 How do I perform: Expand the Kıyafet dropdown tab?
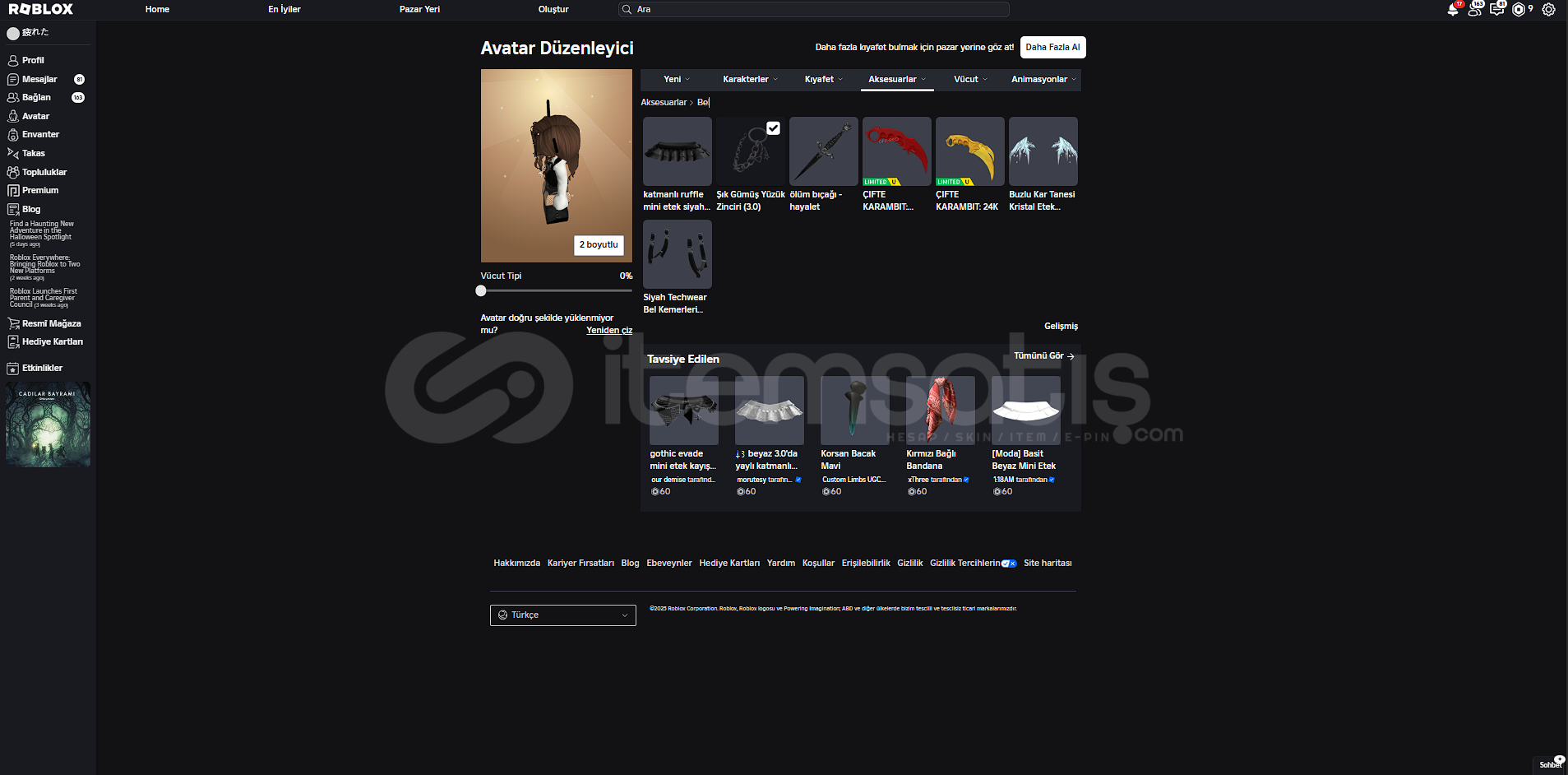click(x=823, y=79)
